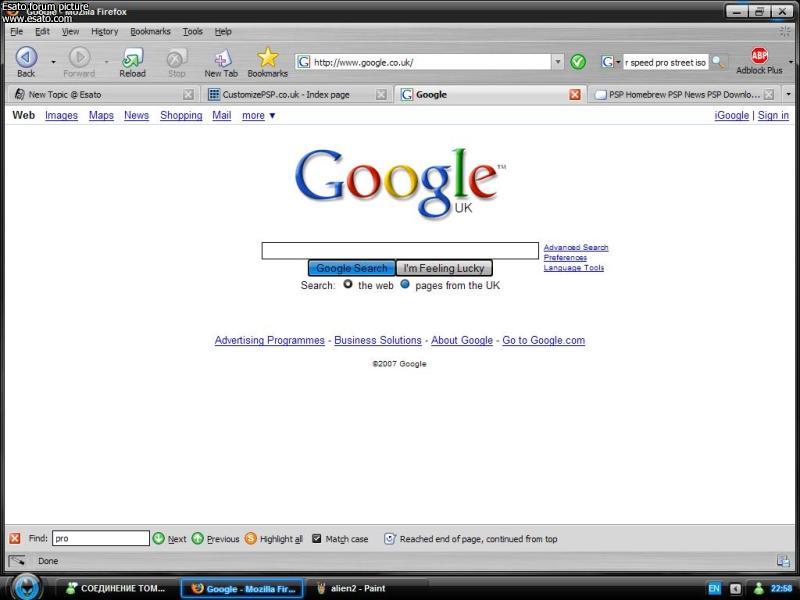The height and width of the screenshot is (600, 800).
Task: Open the search engine selector dropdown arrow
Action: [618, 62]
